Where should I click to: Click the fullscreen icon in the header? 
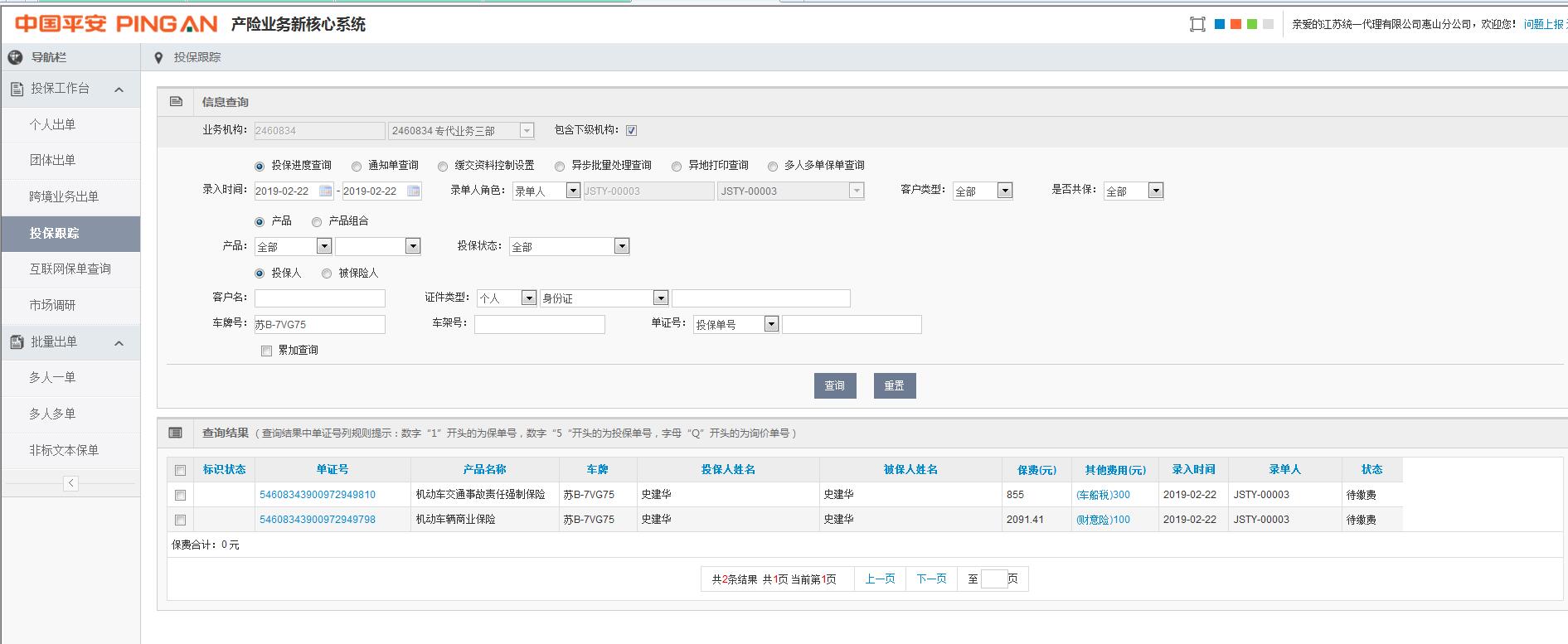1197,24
